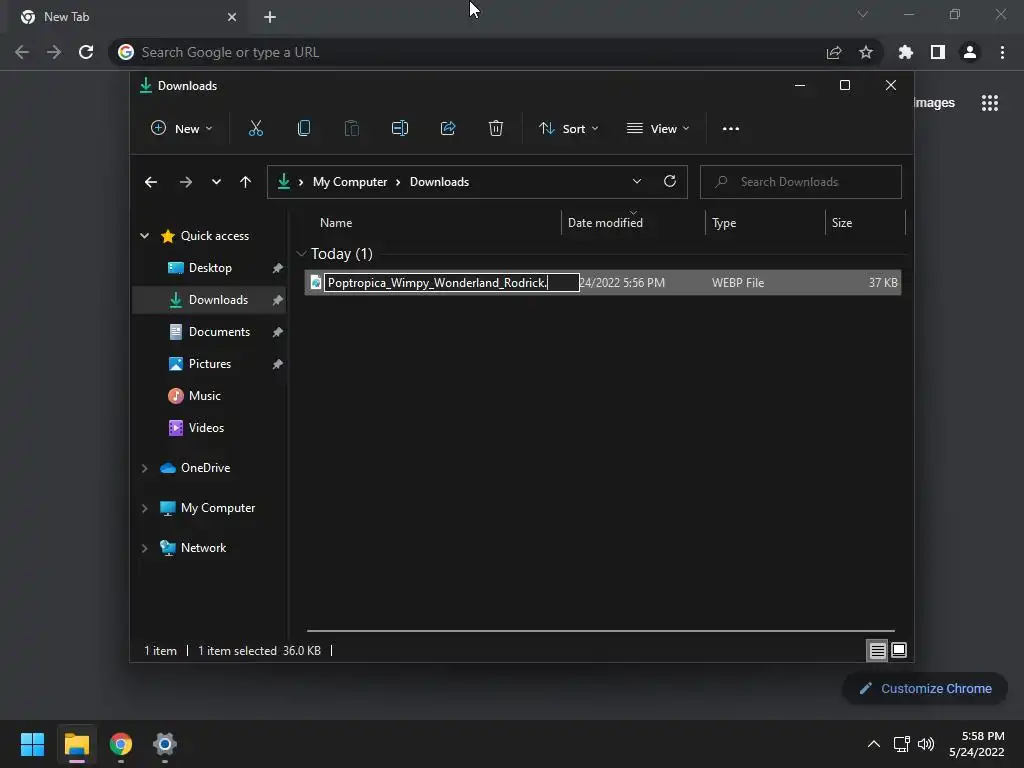
Task: Click My Computer in address breadcrumb
Action: point(349,182)
